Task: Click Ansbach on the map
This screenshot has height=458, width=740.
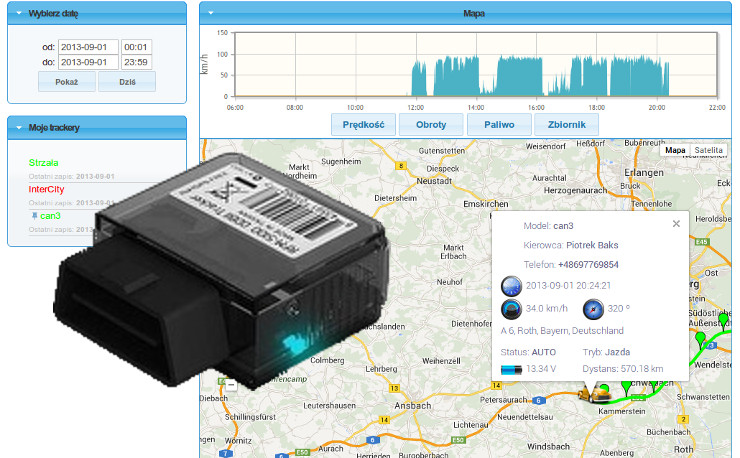Action: [412, 406]
